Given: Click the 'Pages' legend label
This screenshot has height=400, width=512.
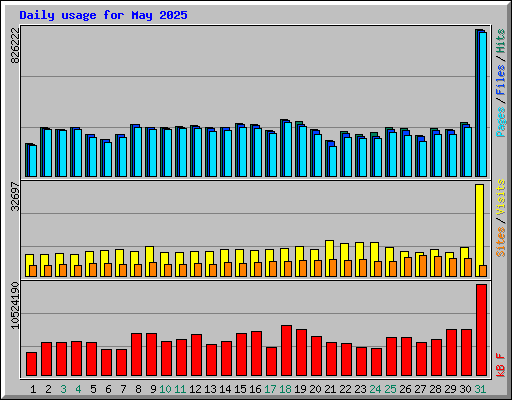Looking at the screenshot, I should [500, 122].
